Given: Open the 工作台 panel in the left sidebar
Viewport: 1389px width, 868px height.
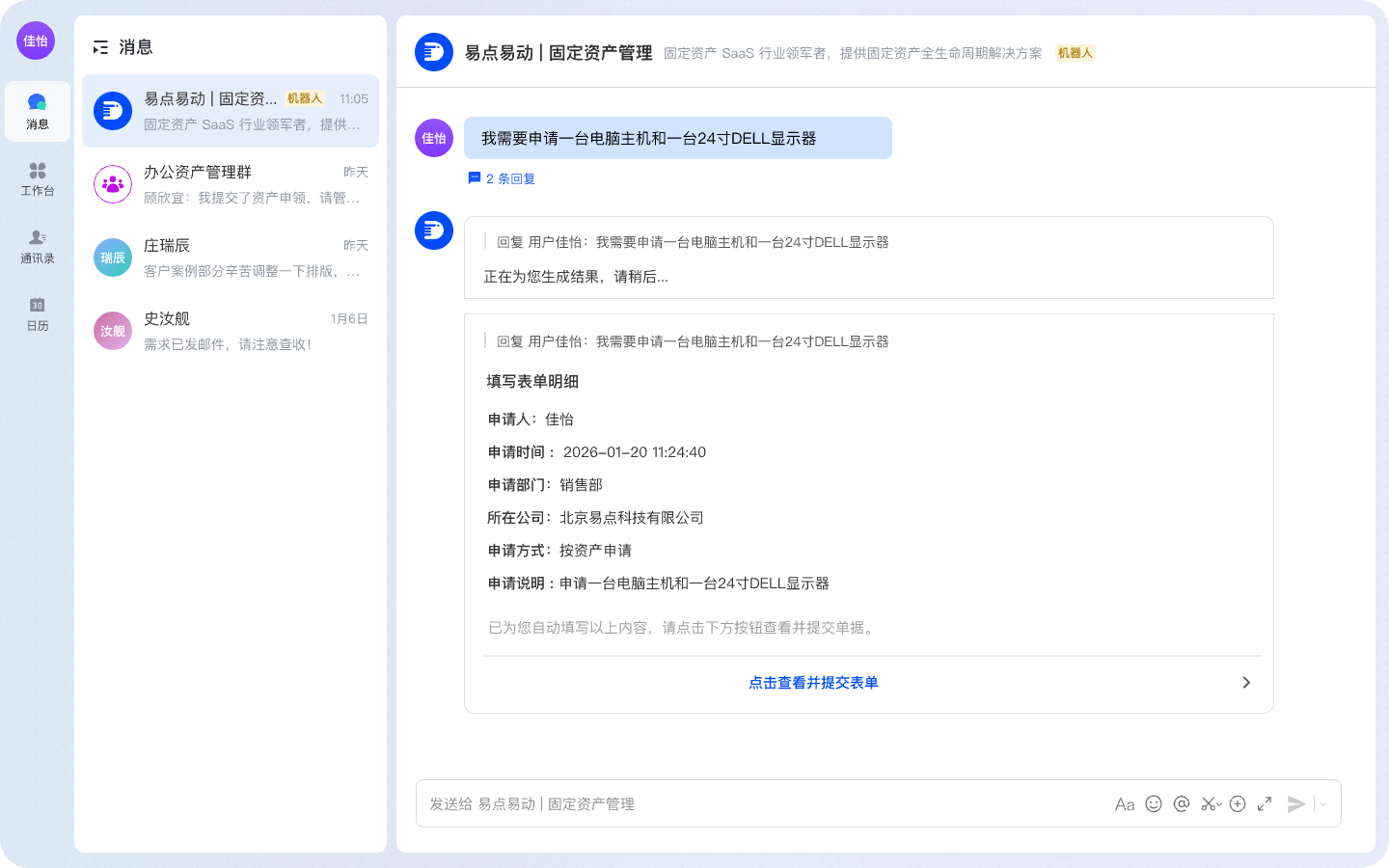Looking at the screenshot, I should pyautogui.click(x=36, y=179).
